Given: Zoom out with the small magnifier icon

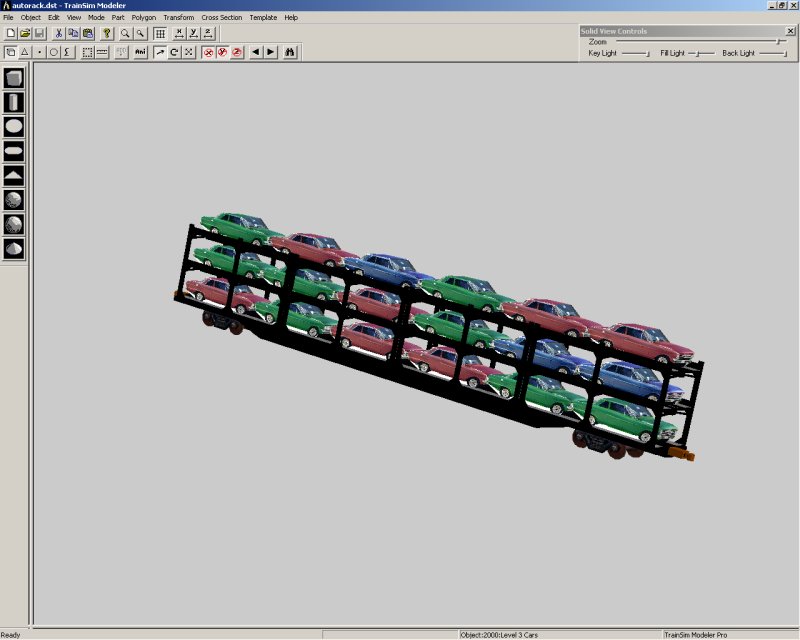Looking at the screenshot, I should click(140, 34).
